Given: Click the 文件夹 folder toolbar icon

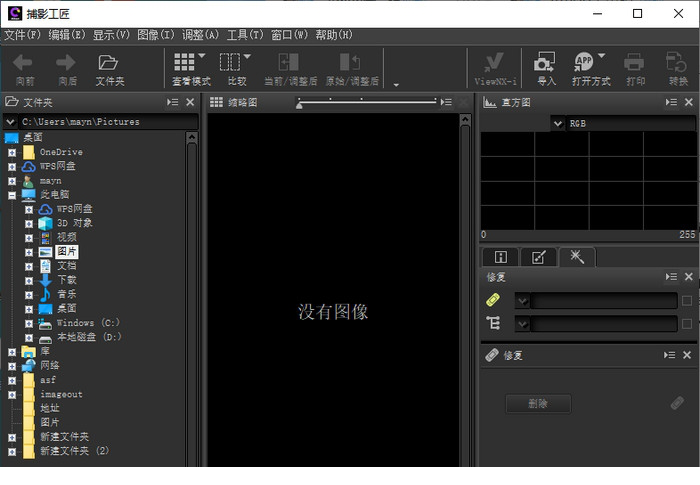Looking at the screenshot, I should pyautogui.click(x=109, y=63).
